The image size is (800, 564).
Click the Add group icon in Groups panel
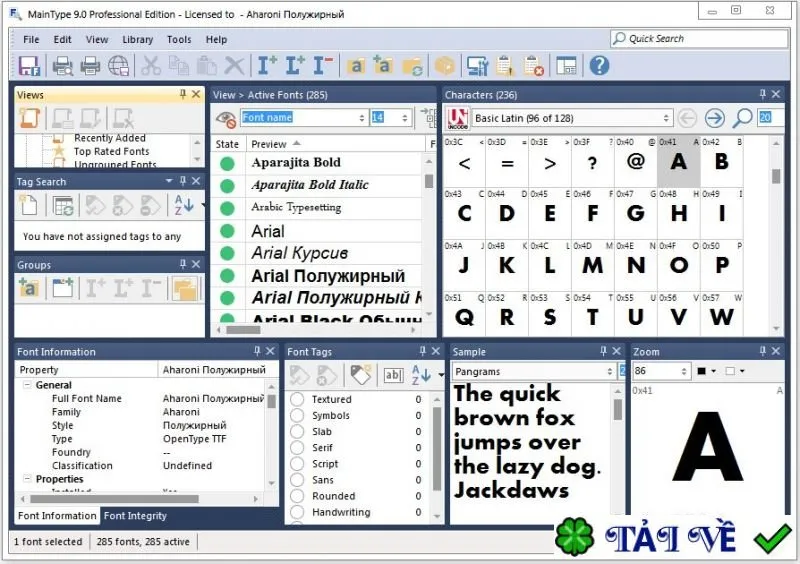click(x=29, y=288)
